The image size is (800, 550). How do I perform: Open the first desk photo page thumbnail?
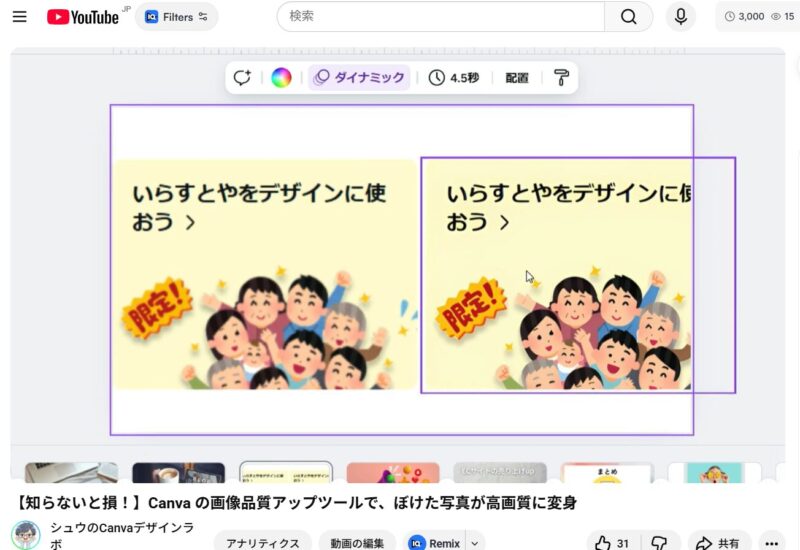tap(71, 473)
